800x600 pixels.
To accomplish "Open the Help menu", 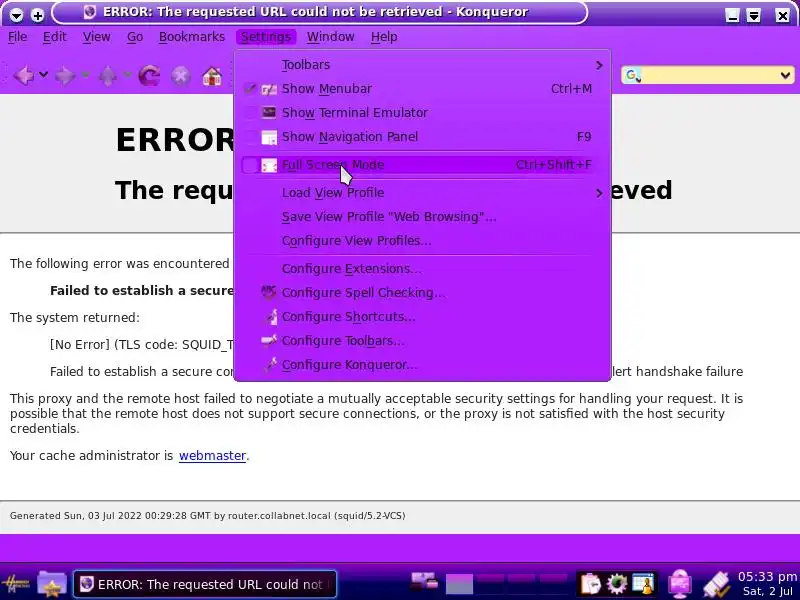I will (x=384, y=37).
